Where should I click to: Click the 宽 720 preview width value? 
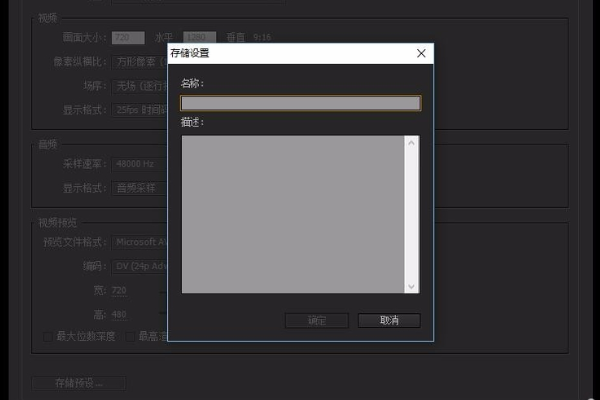(119, 291)
